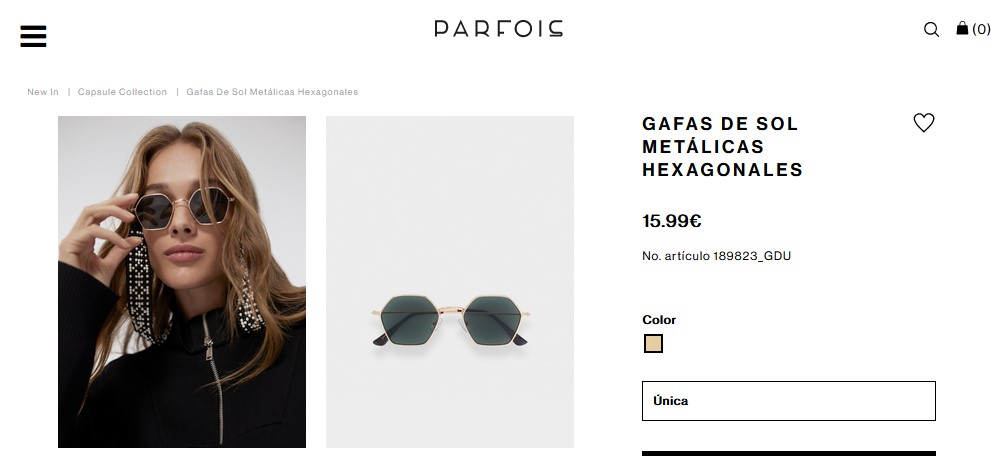Image resolution: width=991 pixels, height=456 pixels.
Task: Click the article number 189823_GDU
Action: pos(716,256)
